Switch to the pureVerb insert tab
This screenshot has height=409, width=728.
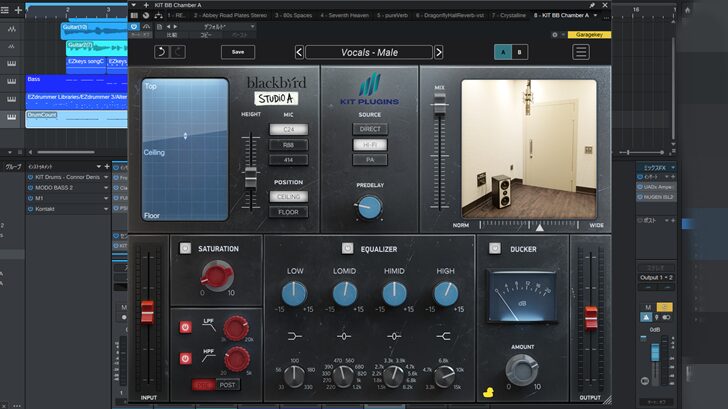(x=392, y=15)
